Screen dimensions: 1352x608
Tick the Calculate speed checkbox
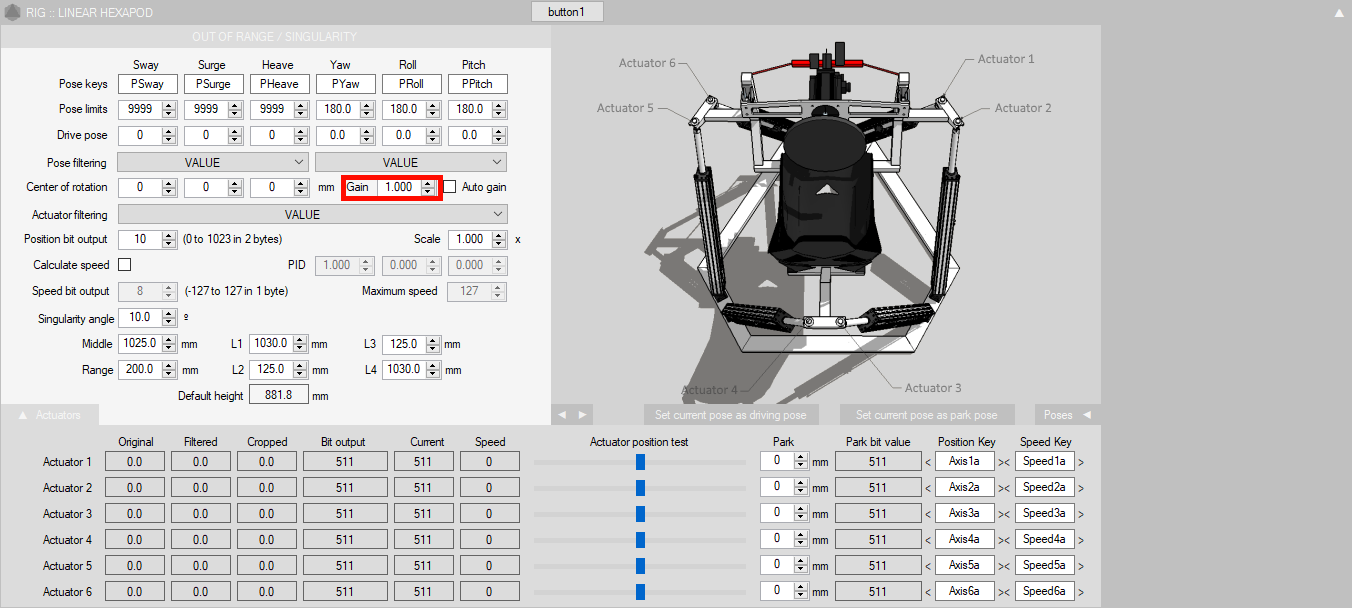coord(125,265)
